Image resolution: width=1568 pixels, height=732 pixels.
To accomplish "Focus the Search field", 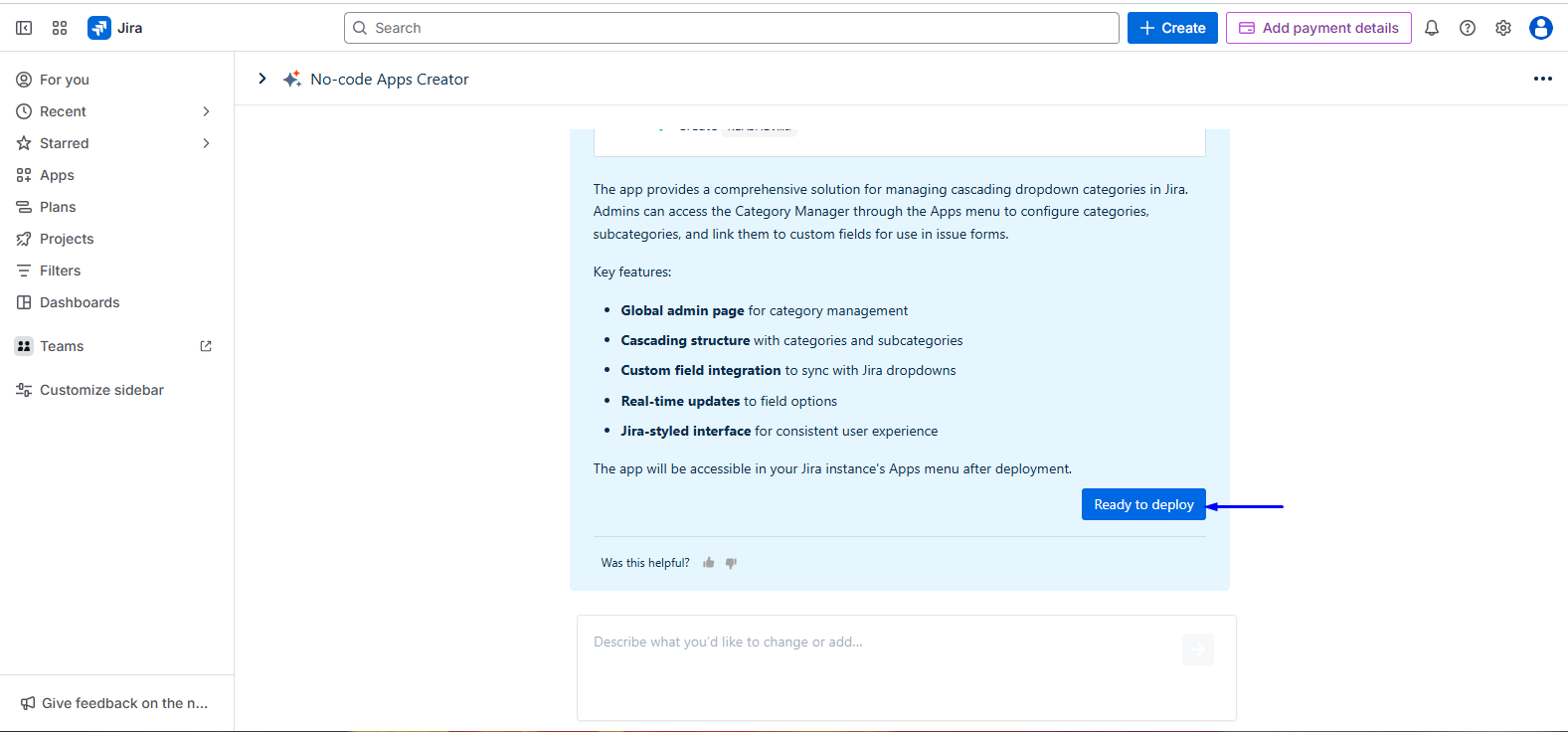I will tap(731, 28).
